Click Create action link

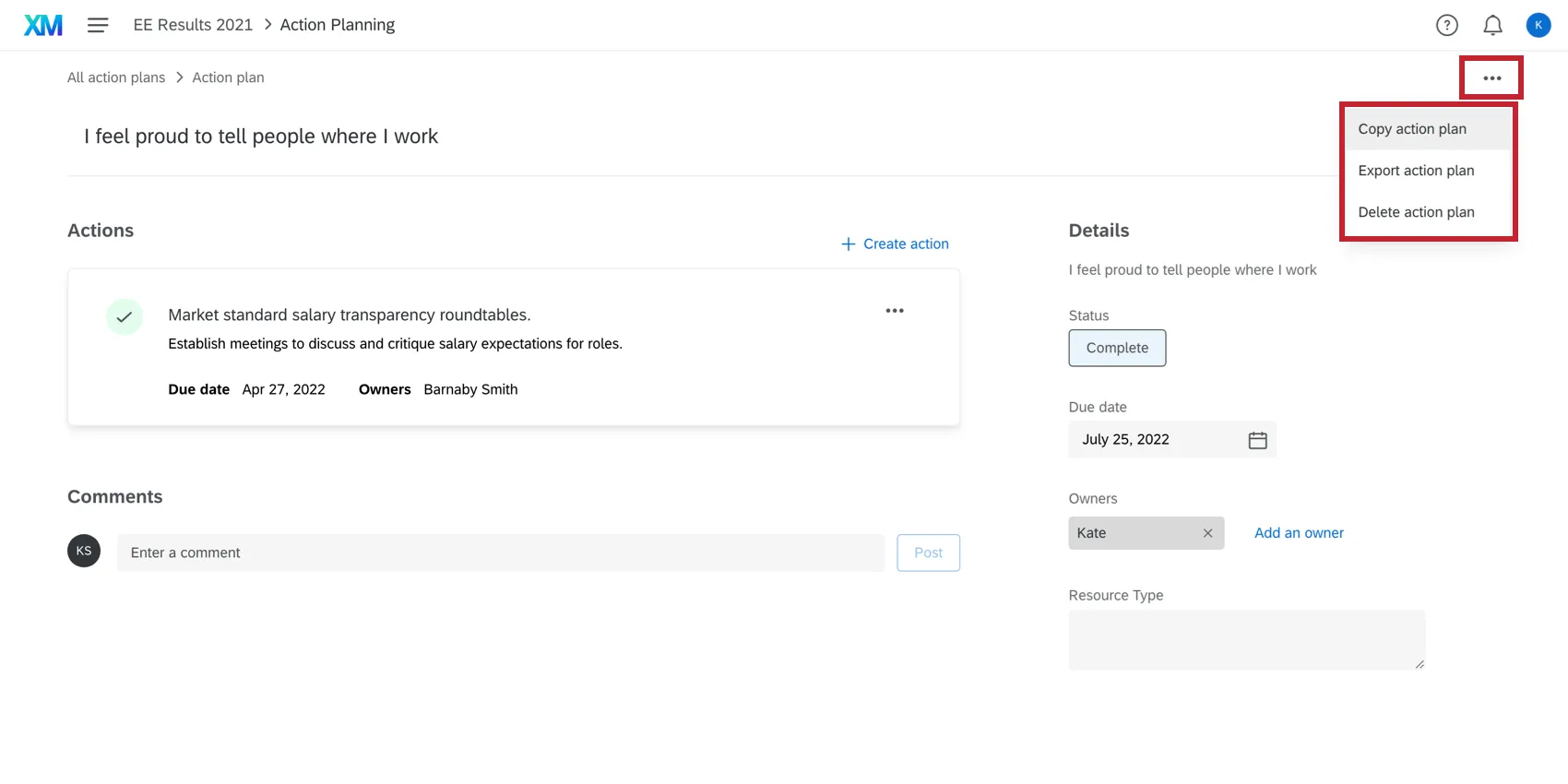[x=895, y=244]
